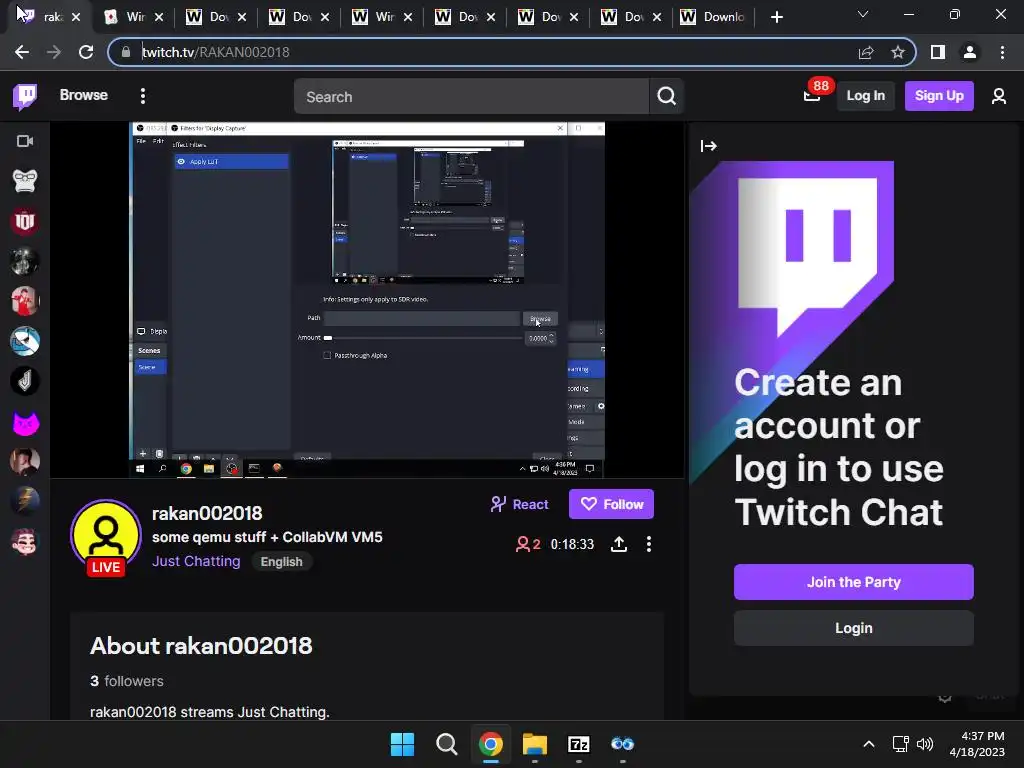Toggle the browser side panel icon
Image resolution: width=1024 pixels, height=768 pixels.
pyautogui.click(x=938, y=52)
